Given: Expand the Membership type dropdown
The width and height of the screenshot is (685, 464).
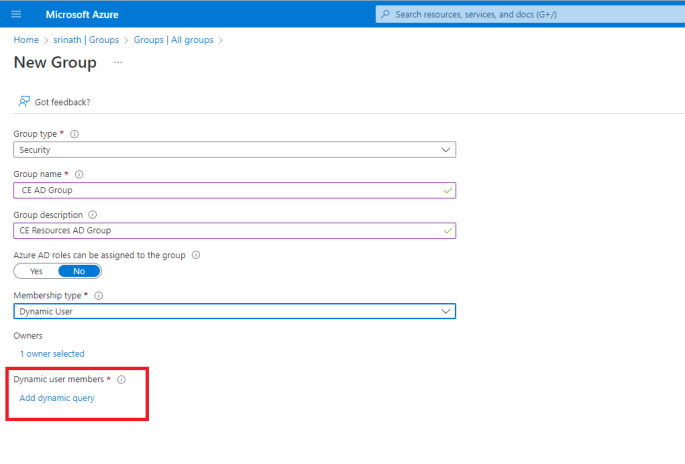Looking at the screenshot, I should pos(235,311).
